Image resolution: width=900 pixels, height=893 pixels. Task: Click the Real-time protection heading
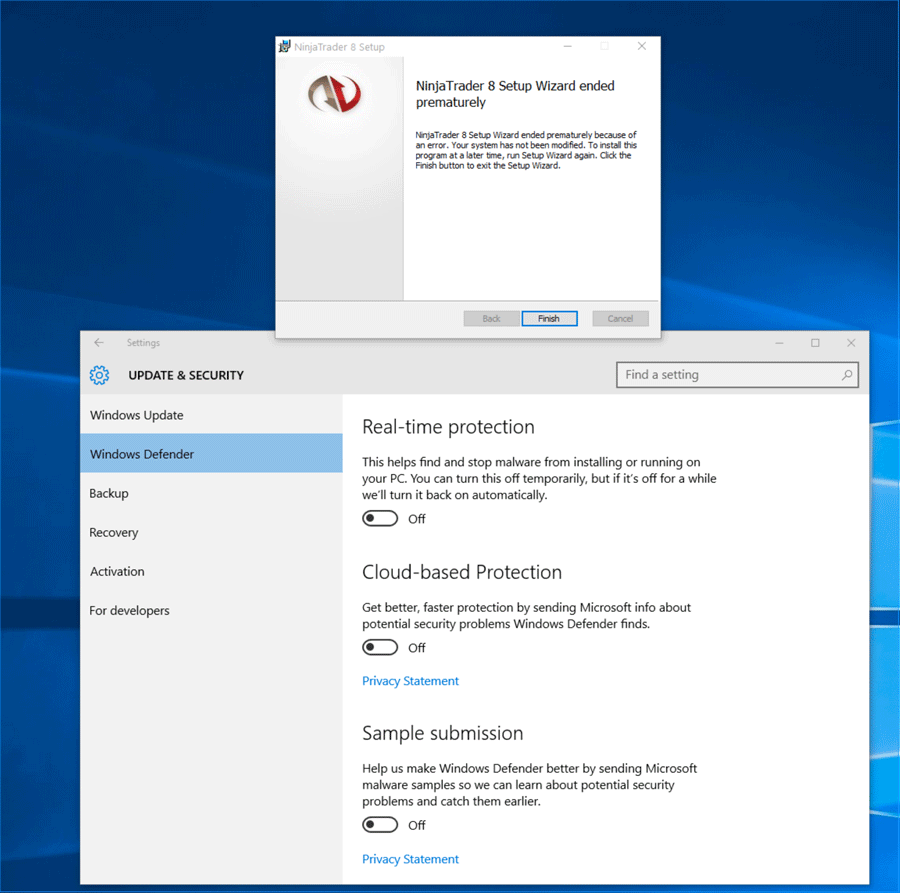[448, 427]
